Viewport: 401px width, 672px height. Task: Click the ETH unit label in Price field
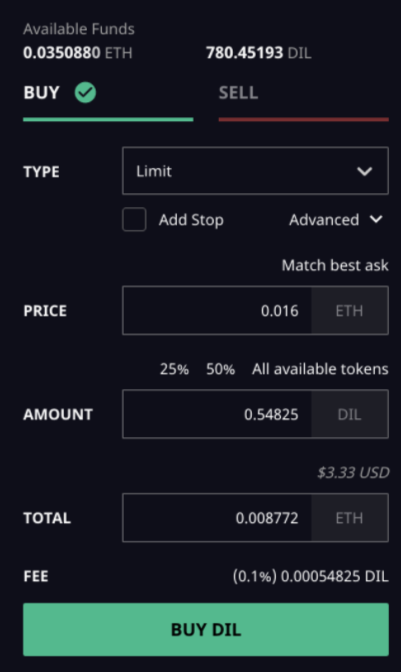pyautogui.click(x=349, y=310)
